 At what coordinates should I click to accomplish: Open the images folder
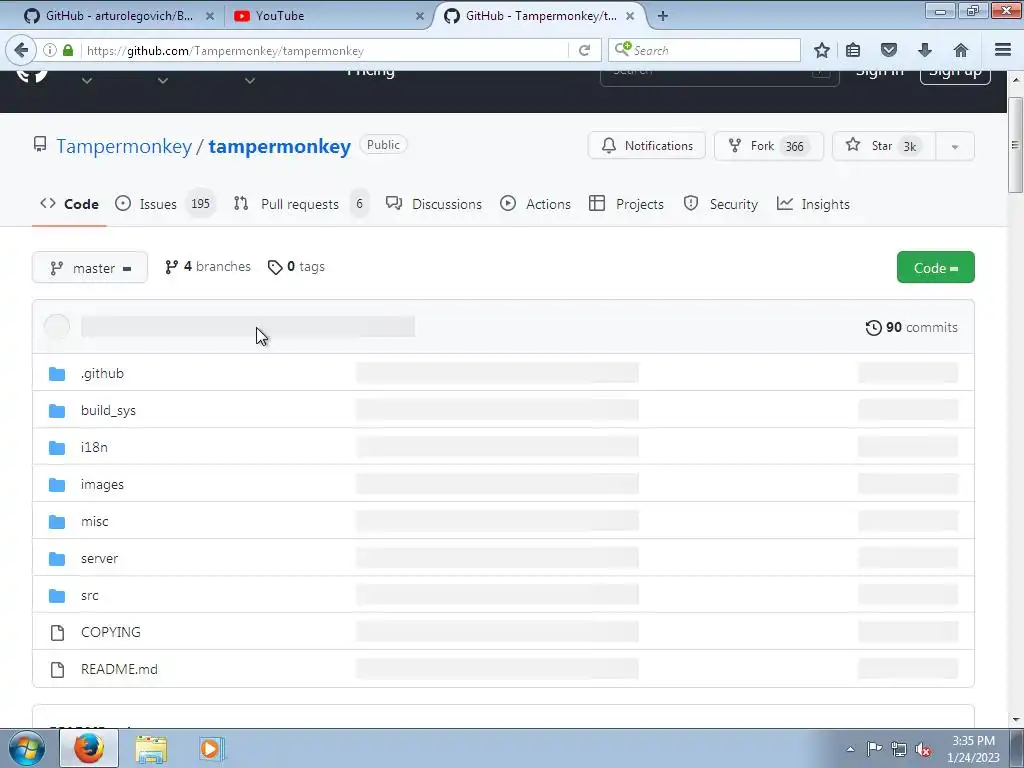click(x=102, y=485)
